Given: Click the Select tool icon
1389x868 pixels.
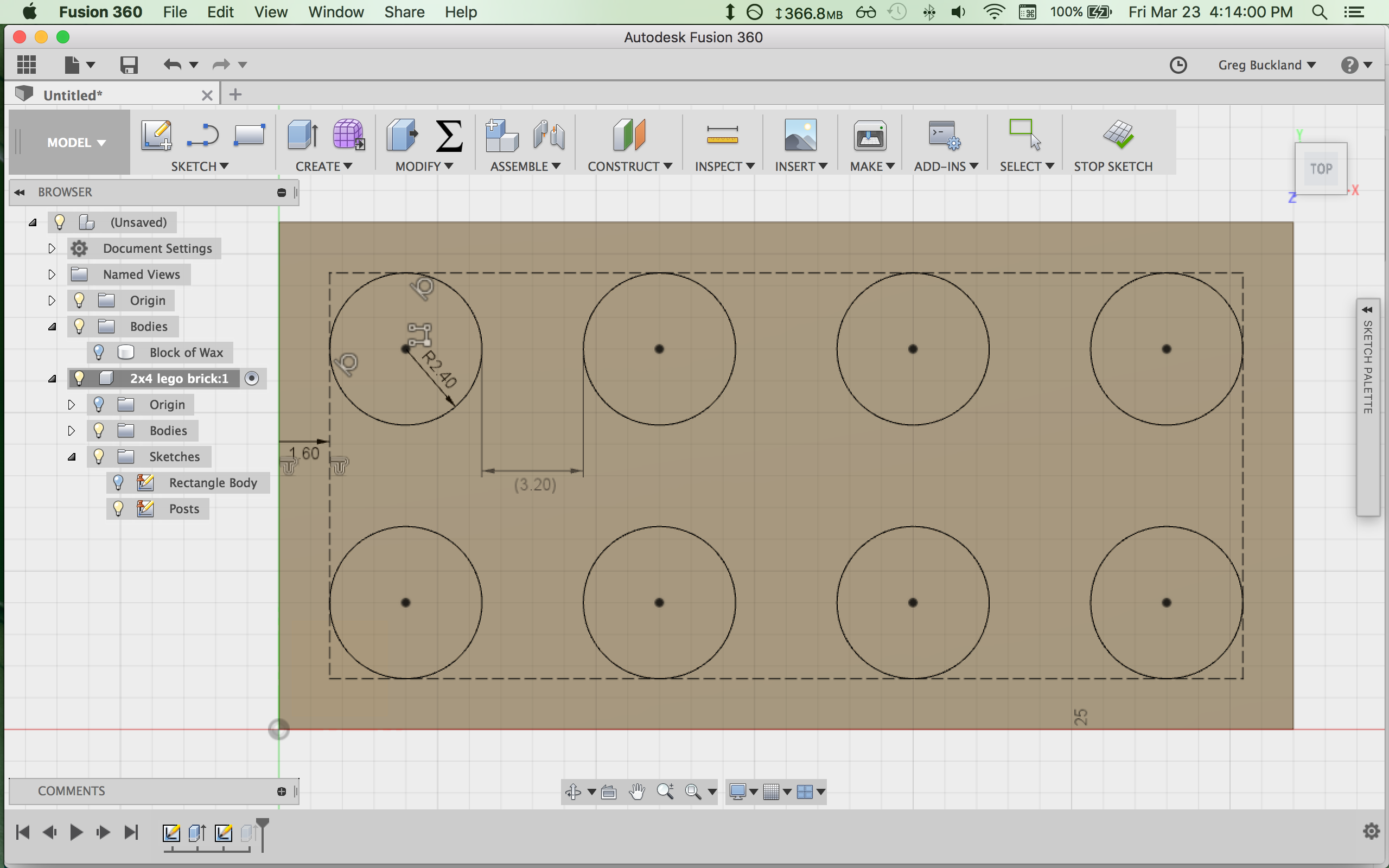Looking at the screenshot, I should [x=1025, y=136].
